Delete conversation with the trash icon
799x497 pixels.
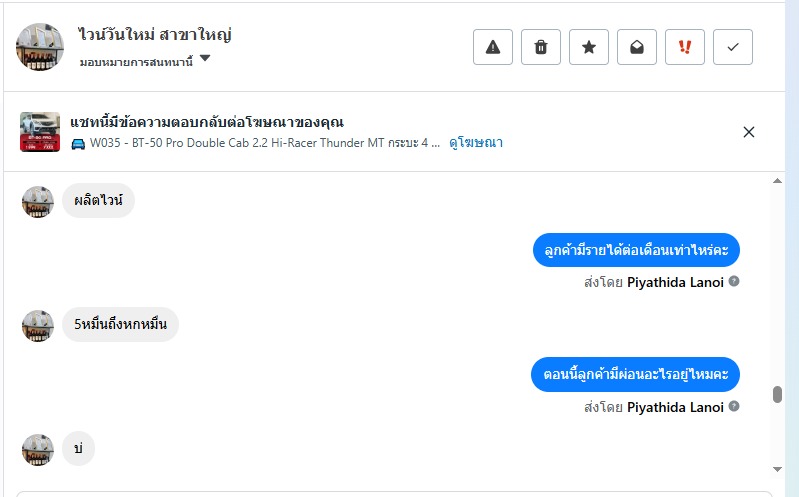pyautogui.click(x=541, y=47)
